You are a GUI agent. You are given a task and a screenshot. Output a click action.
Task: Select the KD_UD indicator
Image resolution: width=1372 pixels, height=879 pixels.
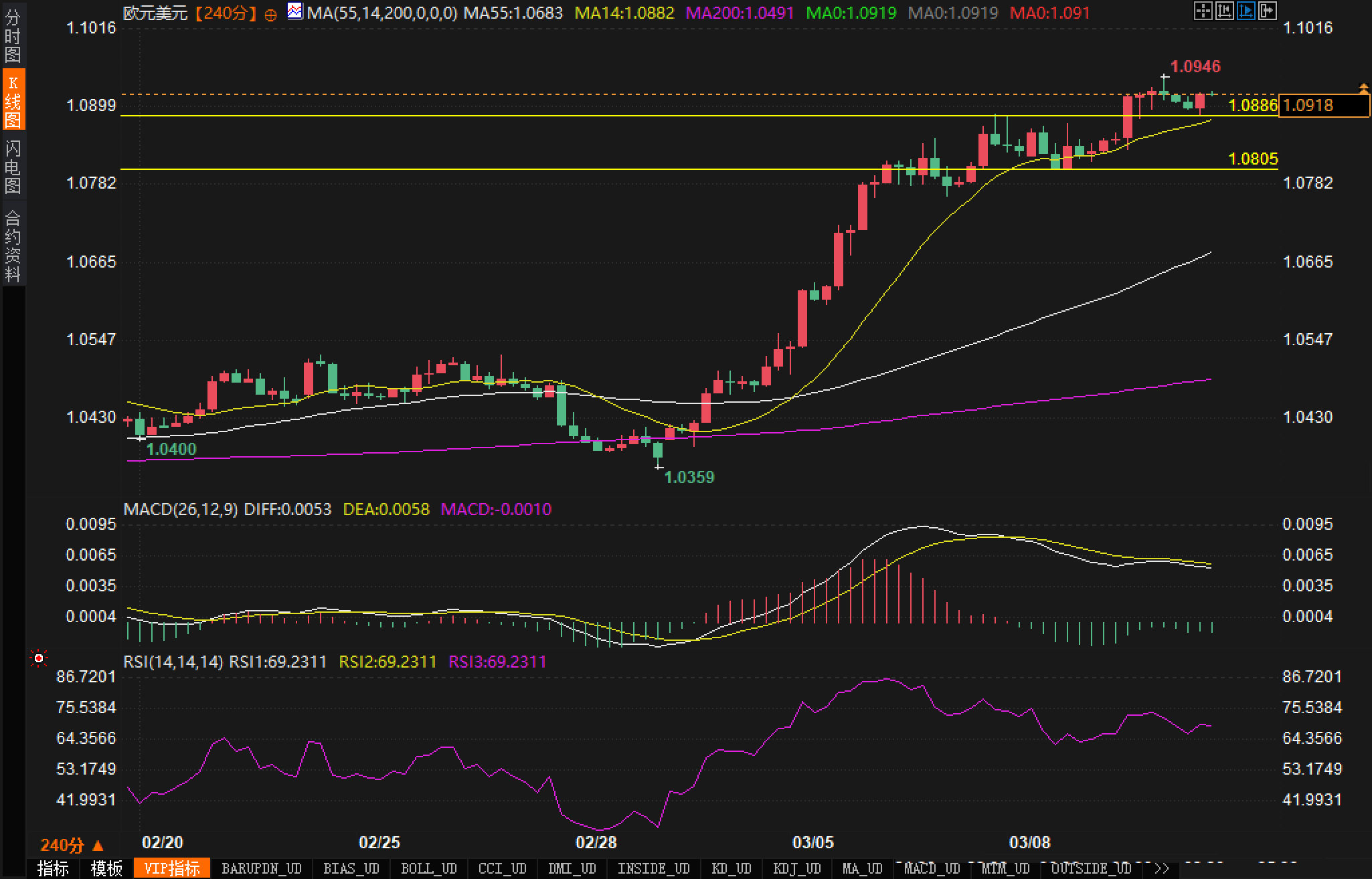[732, 868]
